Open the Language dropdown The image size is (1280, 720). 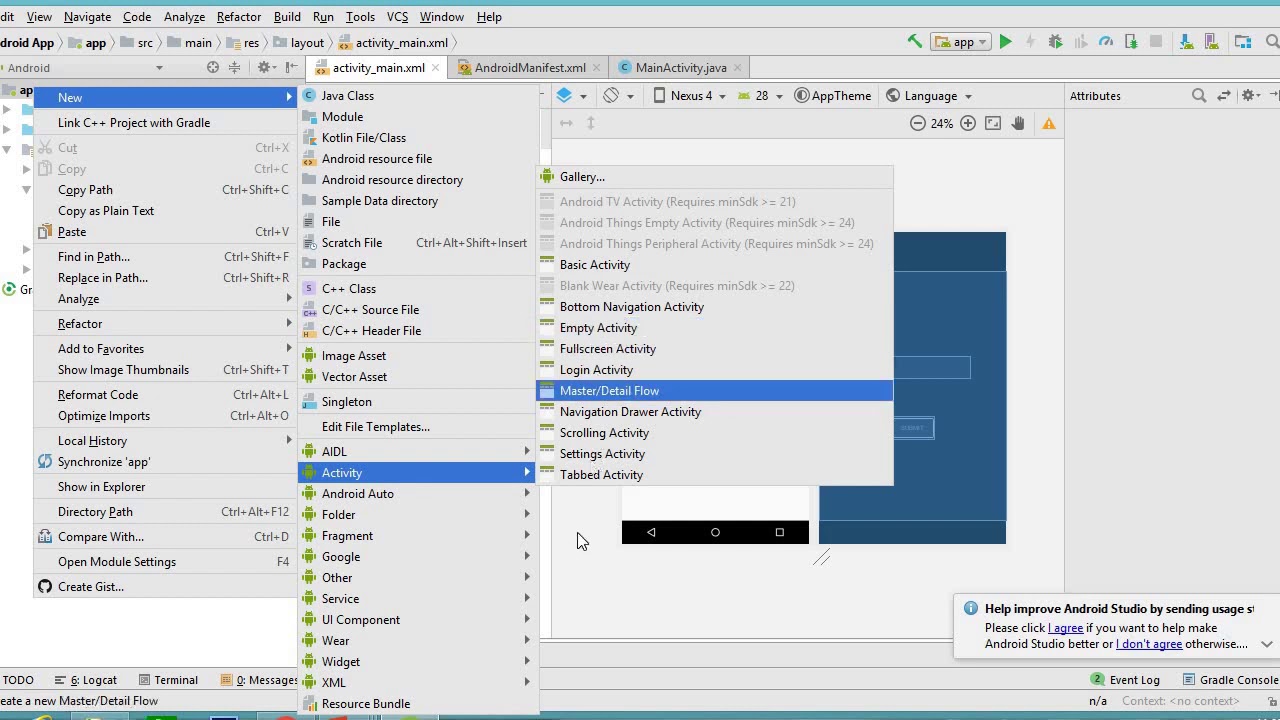point(928,96)
